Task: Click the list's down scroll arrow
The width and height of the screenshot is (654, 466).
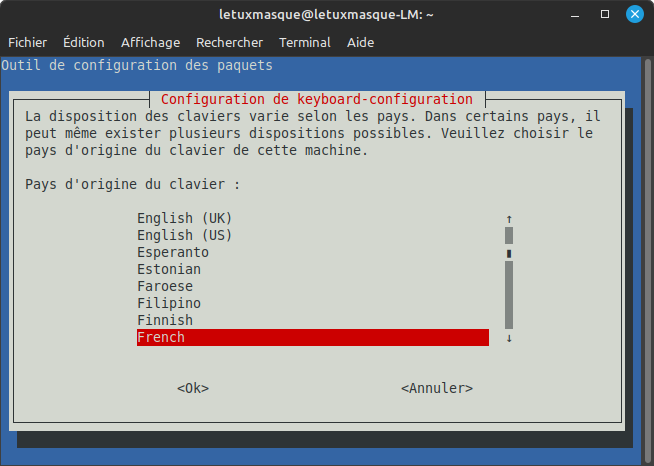Action: [x=509, y=338]
